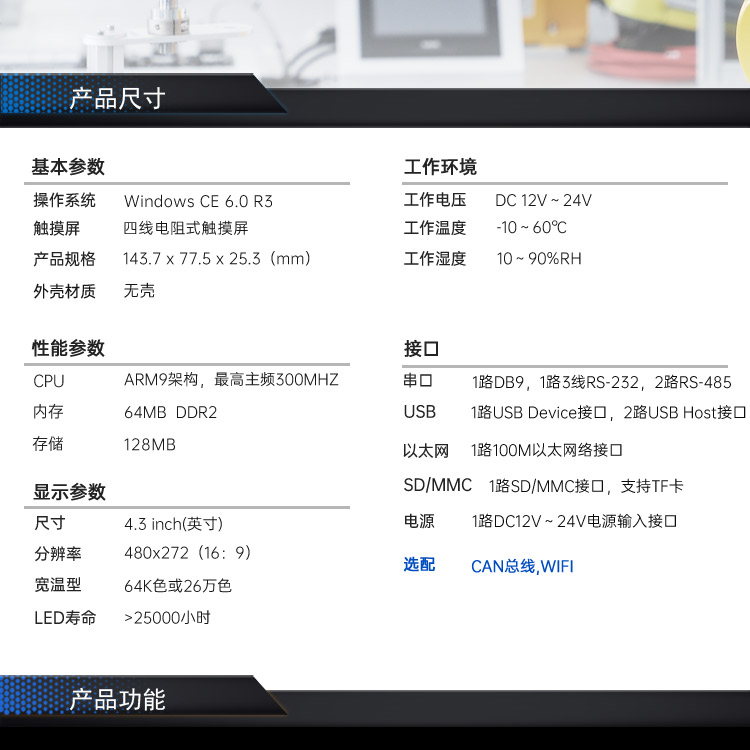Select the 基本参数 heading
Image resolution: width=750 pixels, height=750 pixels.
coord(68,167)
